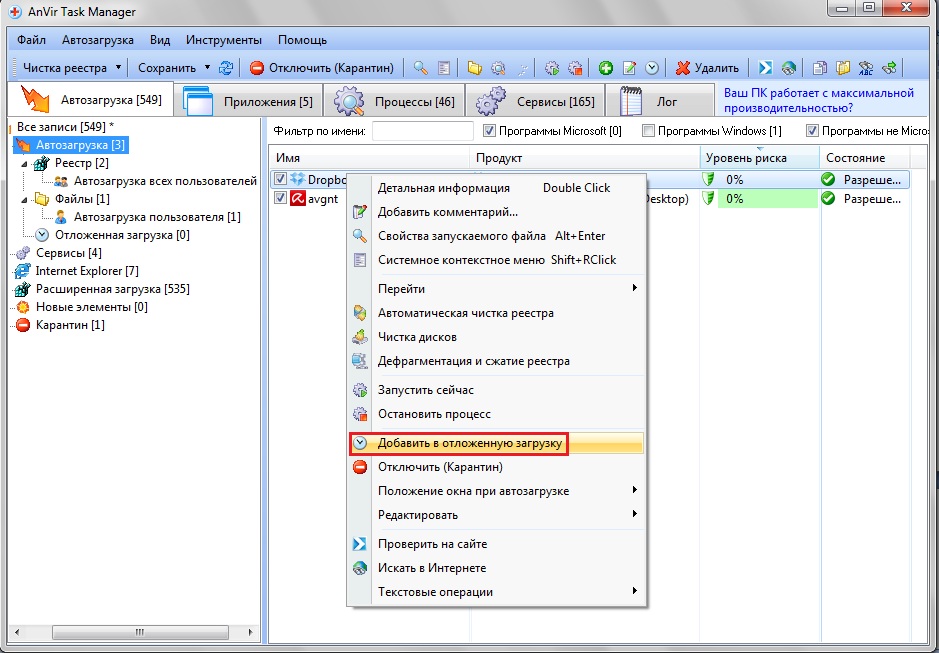Click the copy documents toolbar icon
This screenshot has height=653, width=939.
[820, 68]
